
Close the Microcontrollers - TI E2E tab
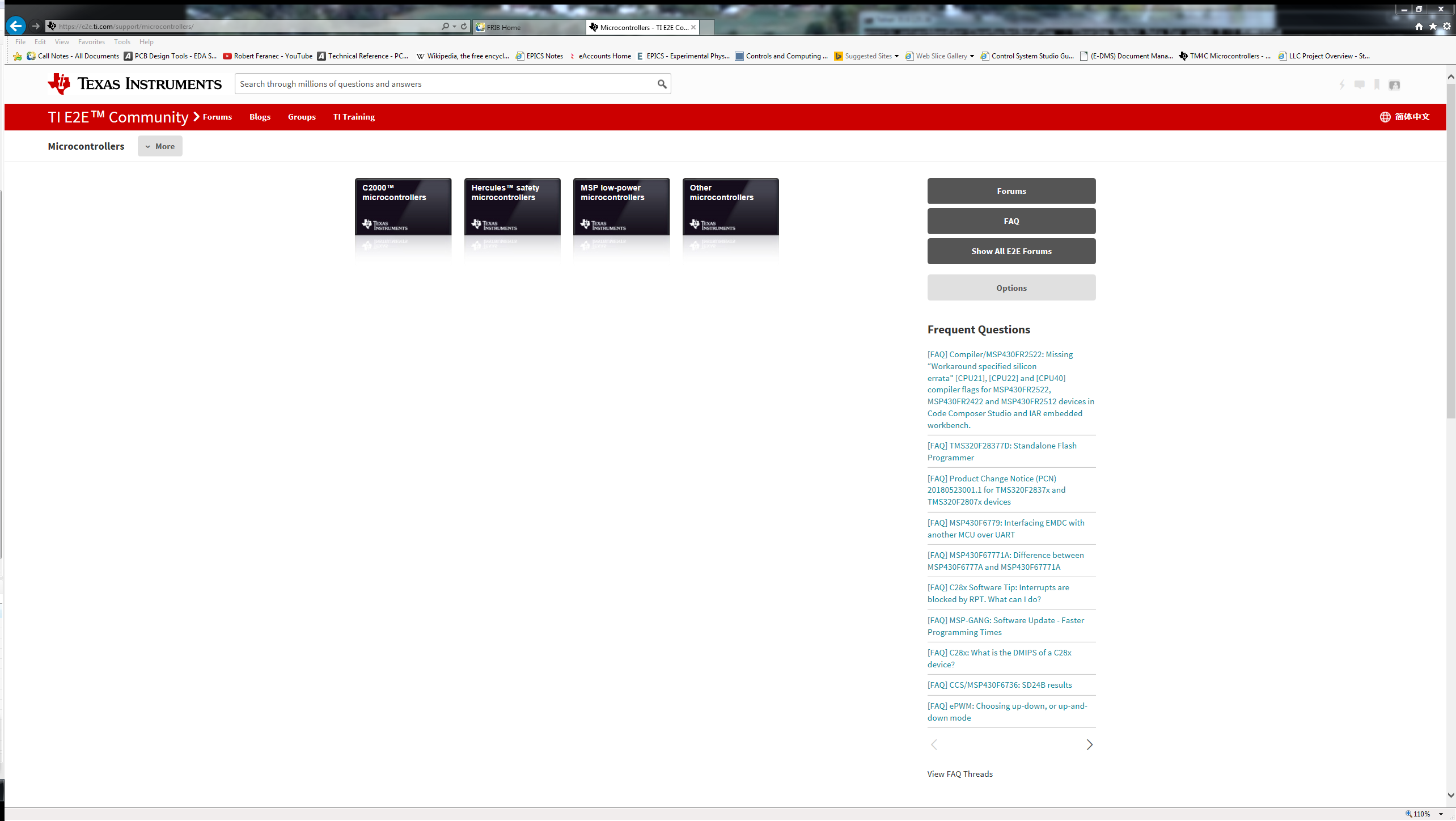(x=693, y=27)
